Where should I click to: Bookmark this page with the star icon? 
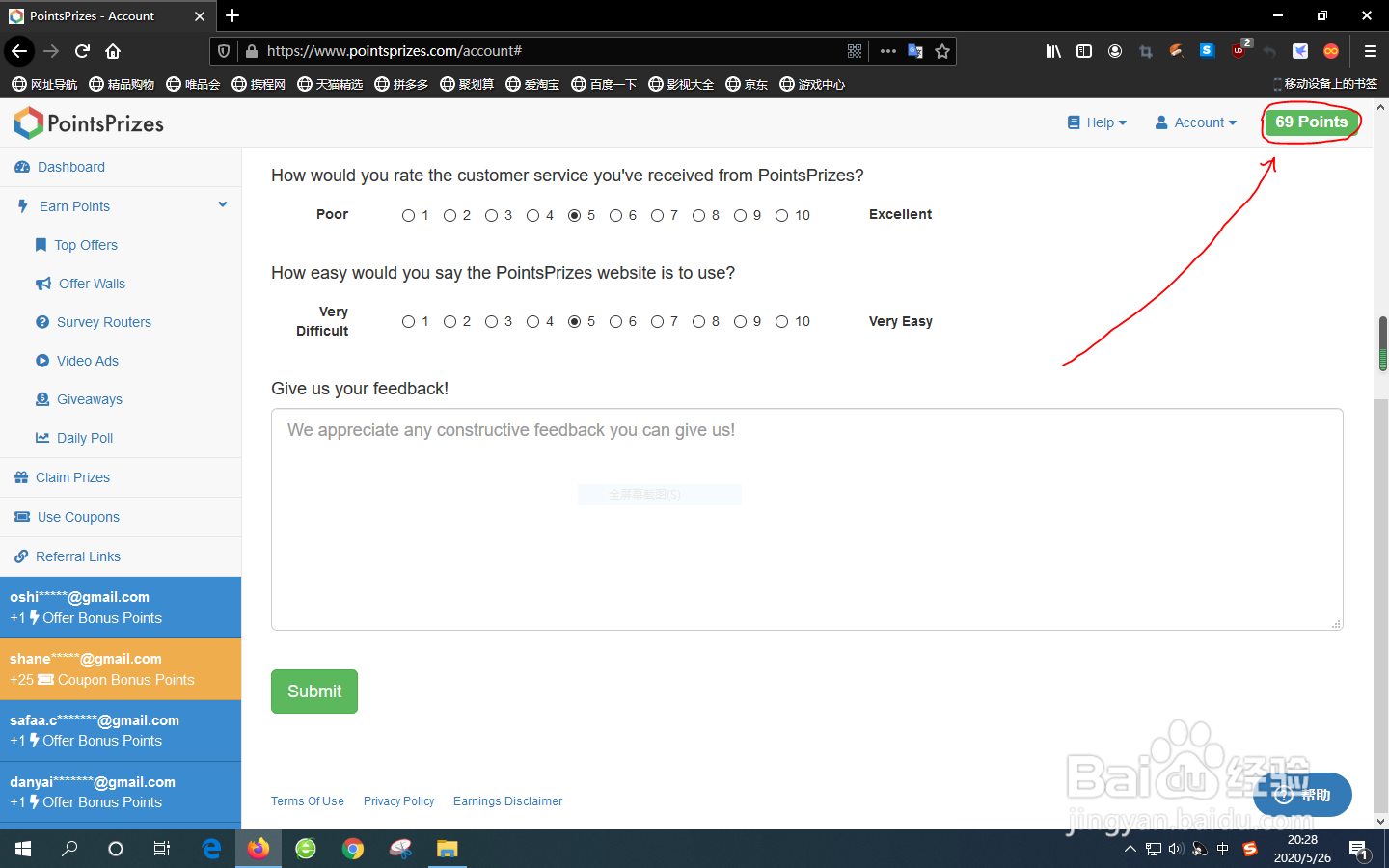942,51
